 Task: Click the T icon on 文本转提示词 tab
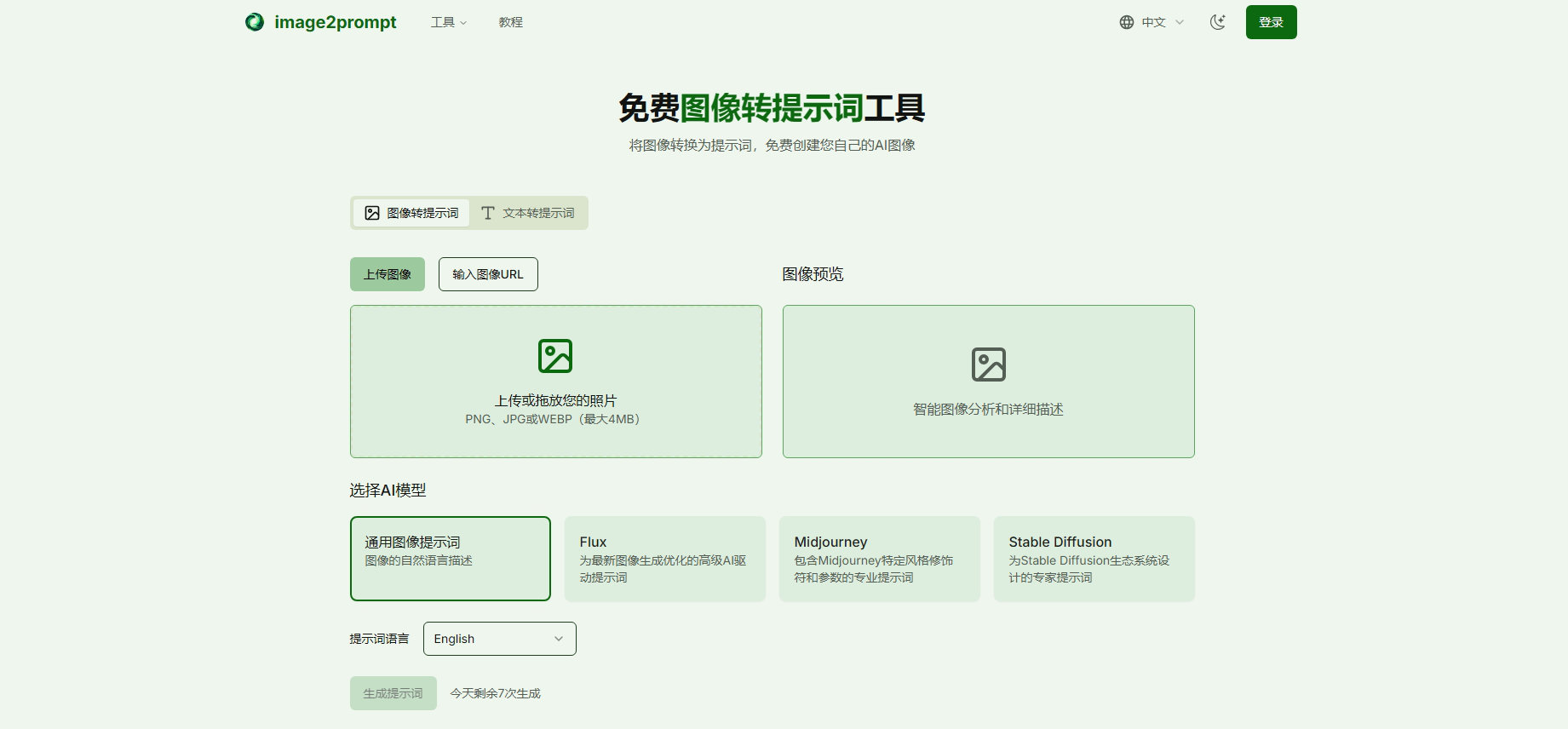[488, 213]
